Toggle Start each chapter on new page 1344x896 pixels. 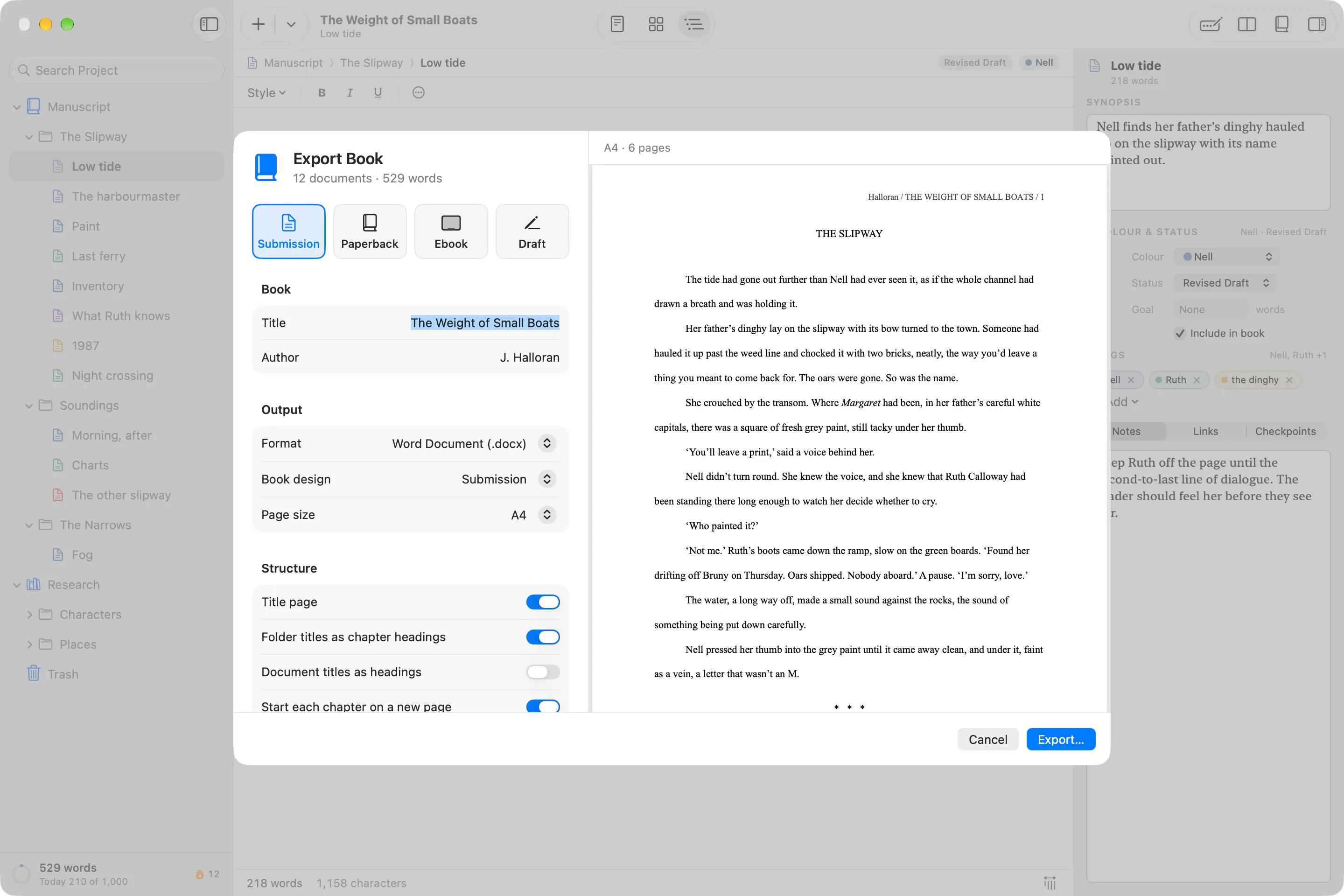point(542,706)
